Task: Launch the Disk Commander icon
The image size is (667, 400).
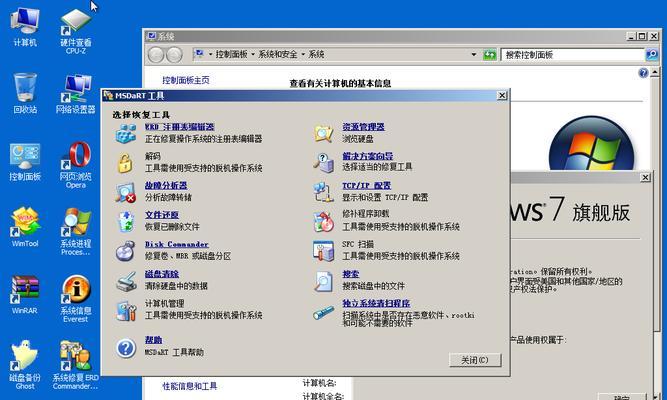Action: click(x=125, y=251)
